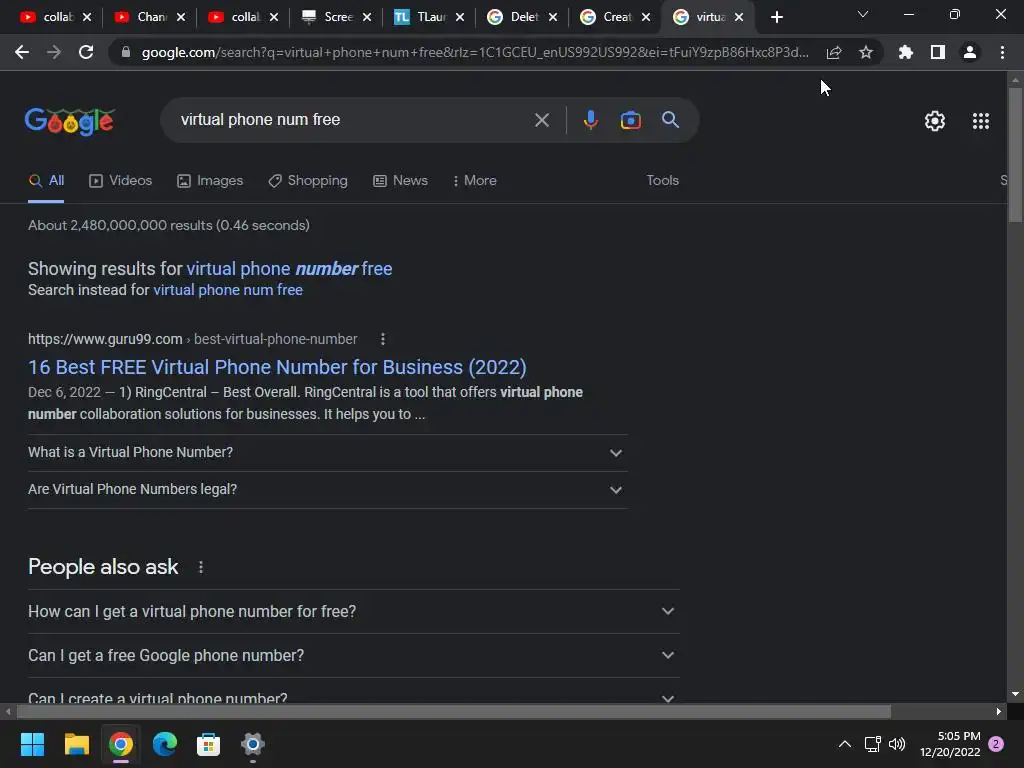Open options for guru99 result
1024x768 pixels.
383,339
